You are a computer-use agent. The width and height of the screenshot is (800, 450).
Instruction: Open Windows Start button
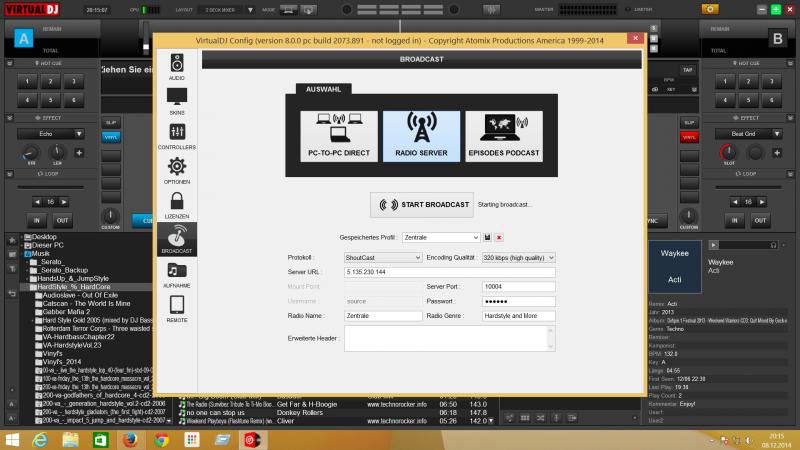[12, 440]
